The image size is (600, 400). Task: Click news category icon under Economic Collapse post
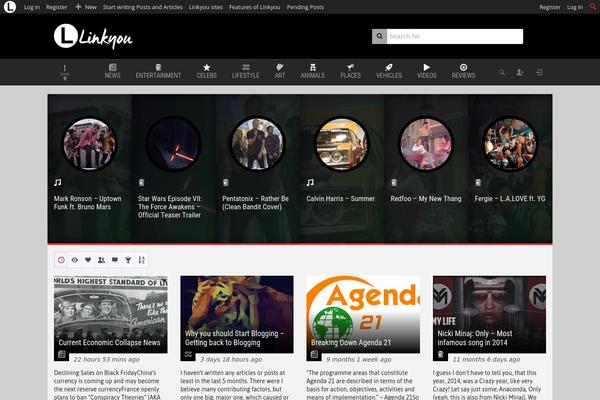62,354
